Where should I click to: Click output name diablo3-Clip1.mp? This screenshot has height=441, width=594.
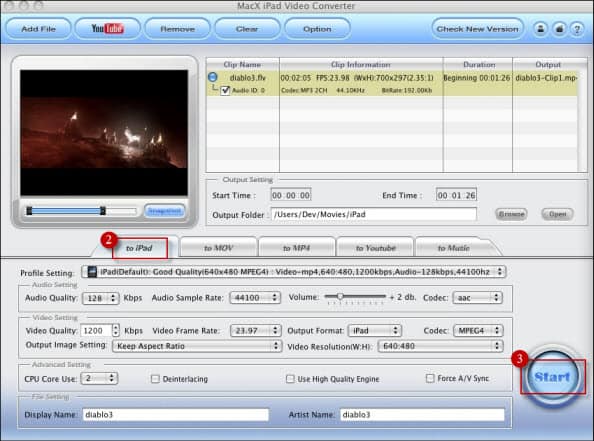546,78
